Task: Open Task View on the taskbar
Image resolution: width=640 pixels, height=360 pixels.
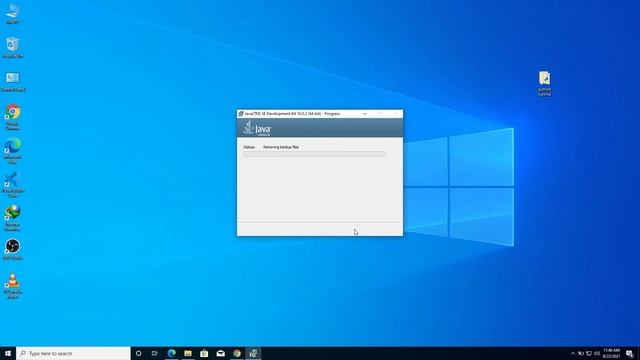Action: pos(155,353)
